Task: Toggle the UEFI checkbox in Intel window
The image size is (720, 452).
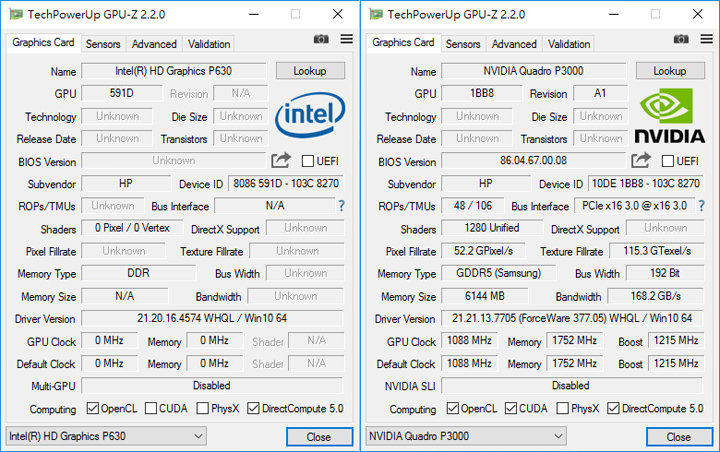Action: pos(307,161)
